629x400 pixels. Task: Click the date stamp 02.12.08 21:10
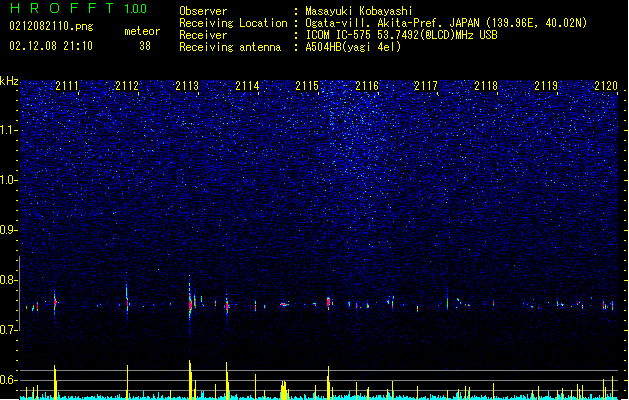click(51, 46)
